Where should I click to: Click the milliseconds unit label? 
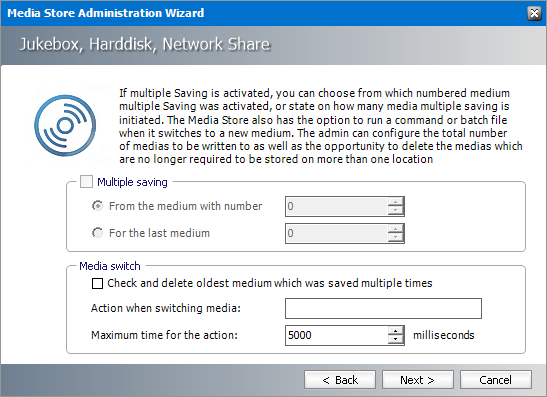(x=443, y=335)
